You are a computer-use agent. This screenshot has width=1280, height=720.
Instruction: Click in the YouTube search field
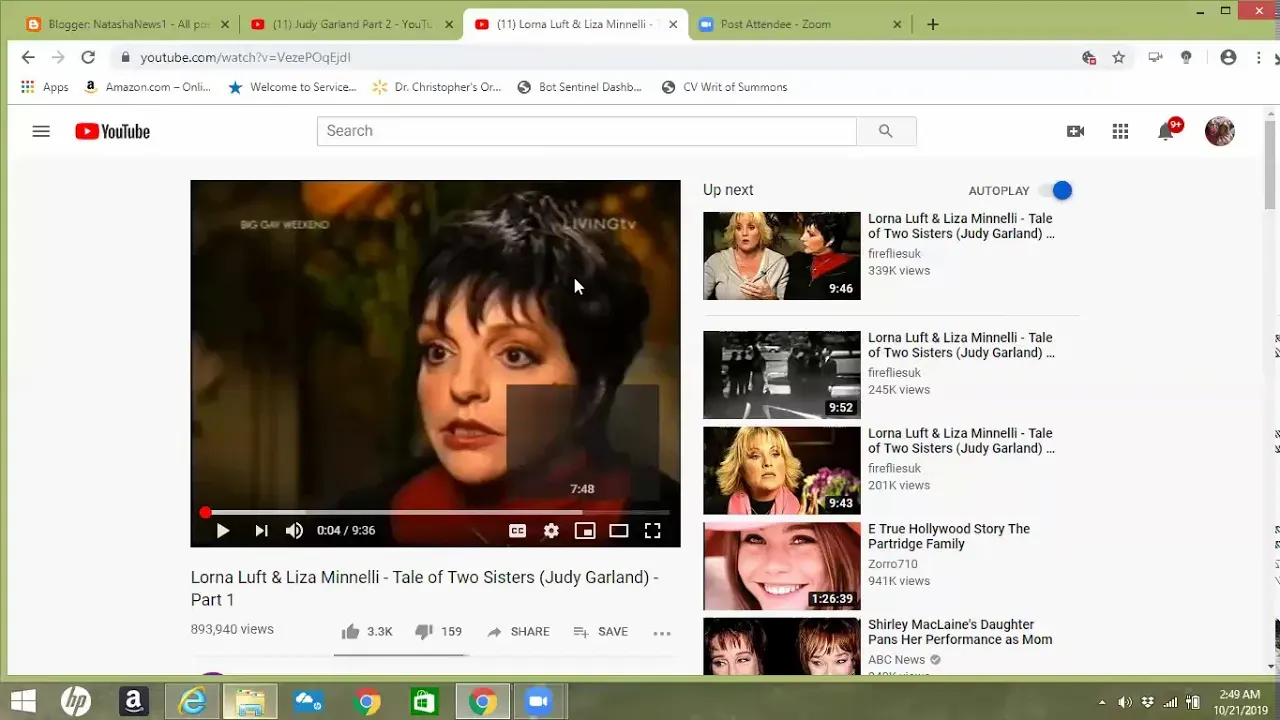coord(586,131)
